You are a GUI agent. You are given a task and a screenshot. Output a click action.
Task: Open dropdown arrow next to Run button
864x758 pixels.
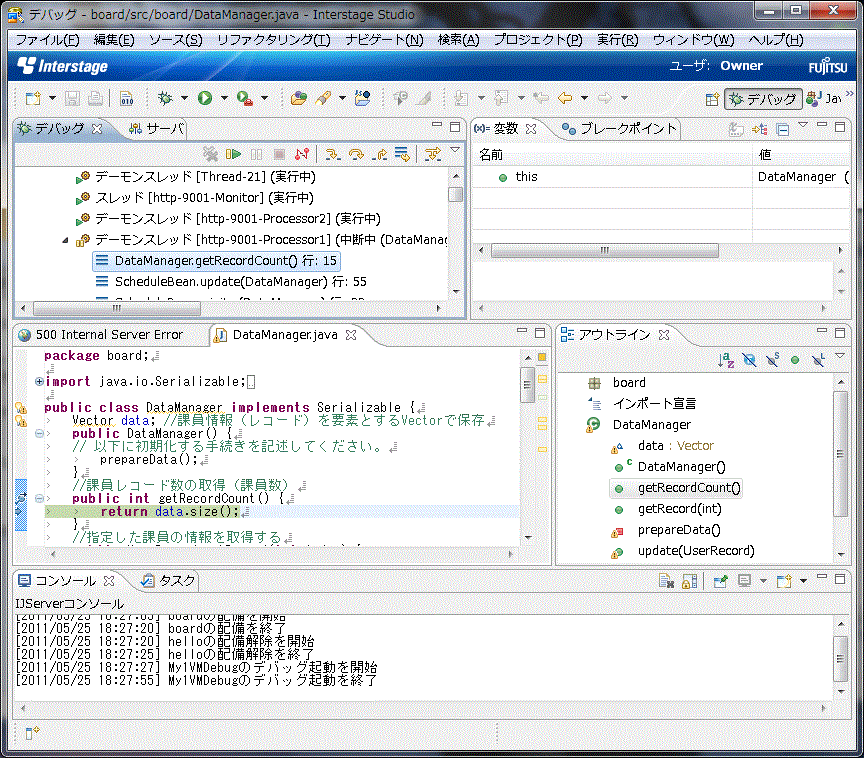(224, 98)
